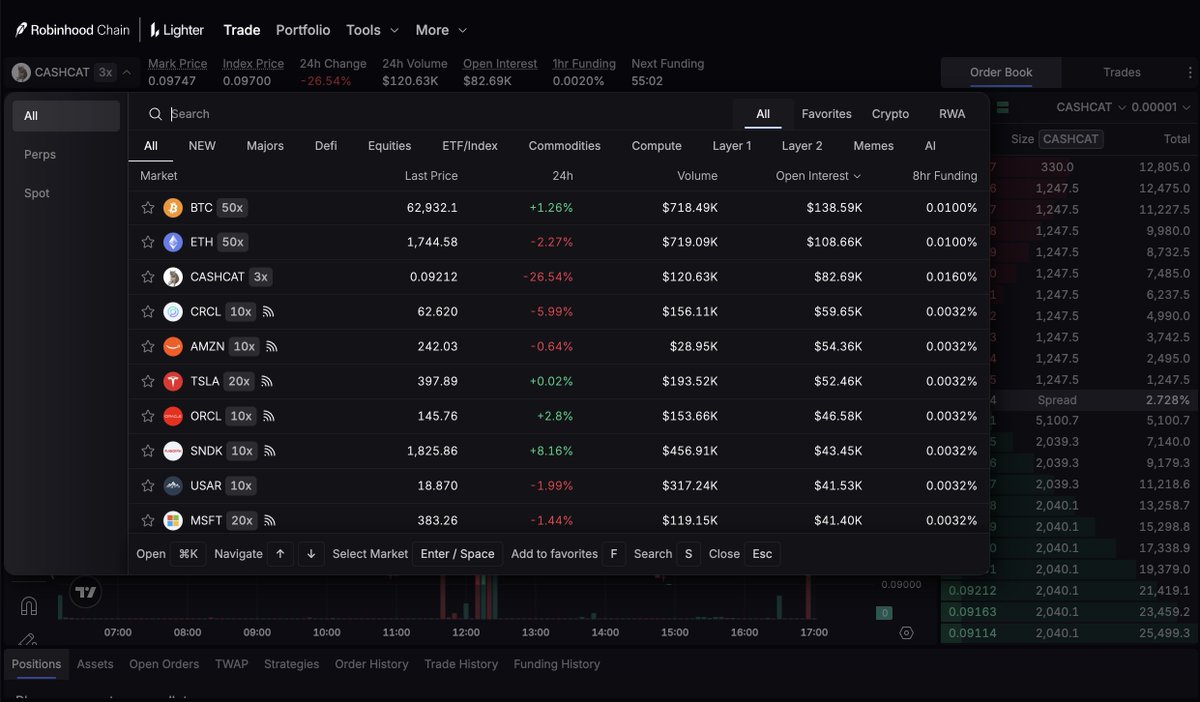Open the Open Orders tab
The image size is (1200, 702).
coord(164,664)
